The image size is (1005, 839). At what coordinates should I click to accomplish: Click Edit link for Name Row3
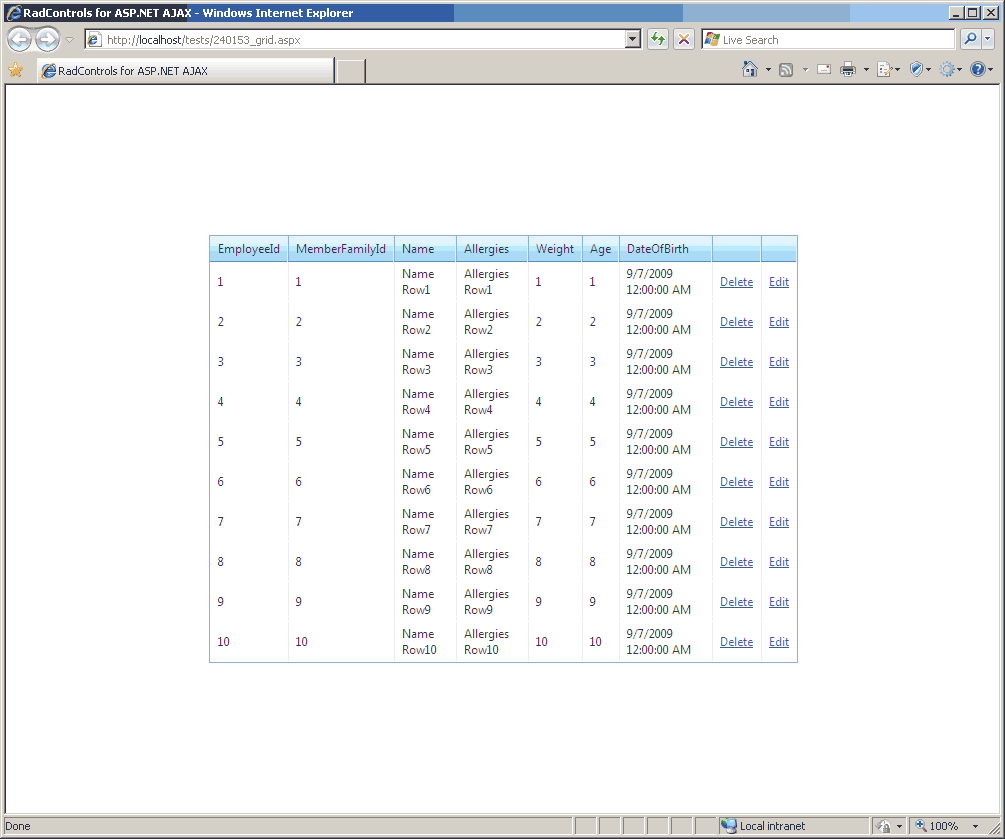(x=779, y=362)
